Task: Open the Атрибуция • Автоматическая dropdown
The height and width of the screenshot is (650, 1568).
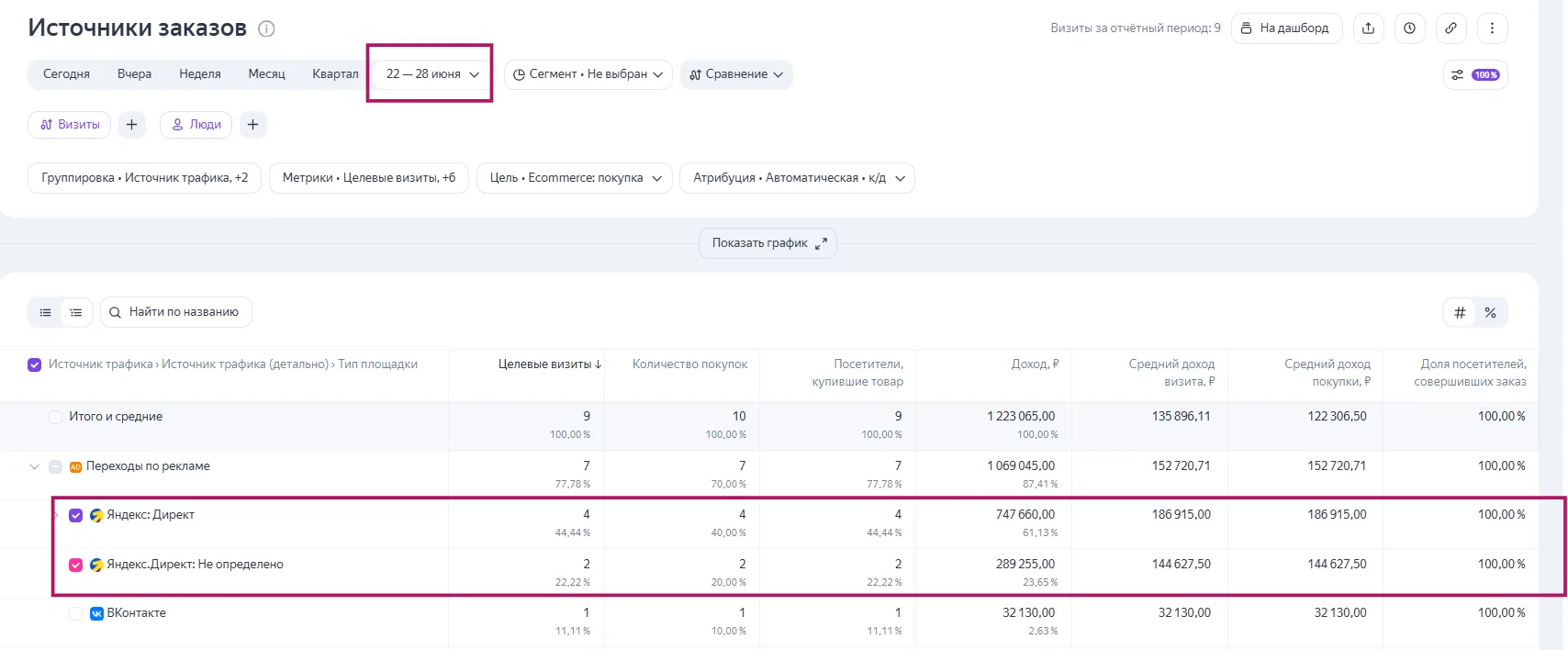Action: [797, 178]
